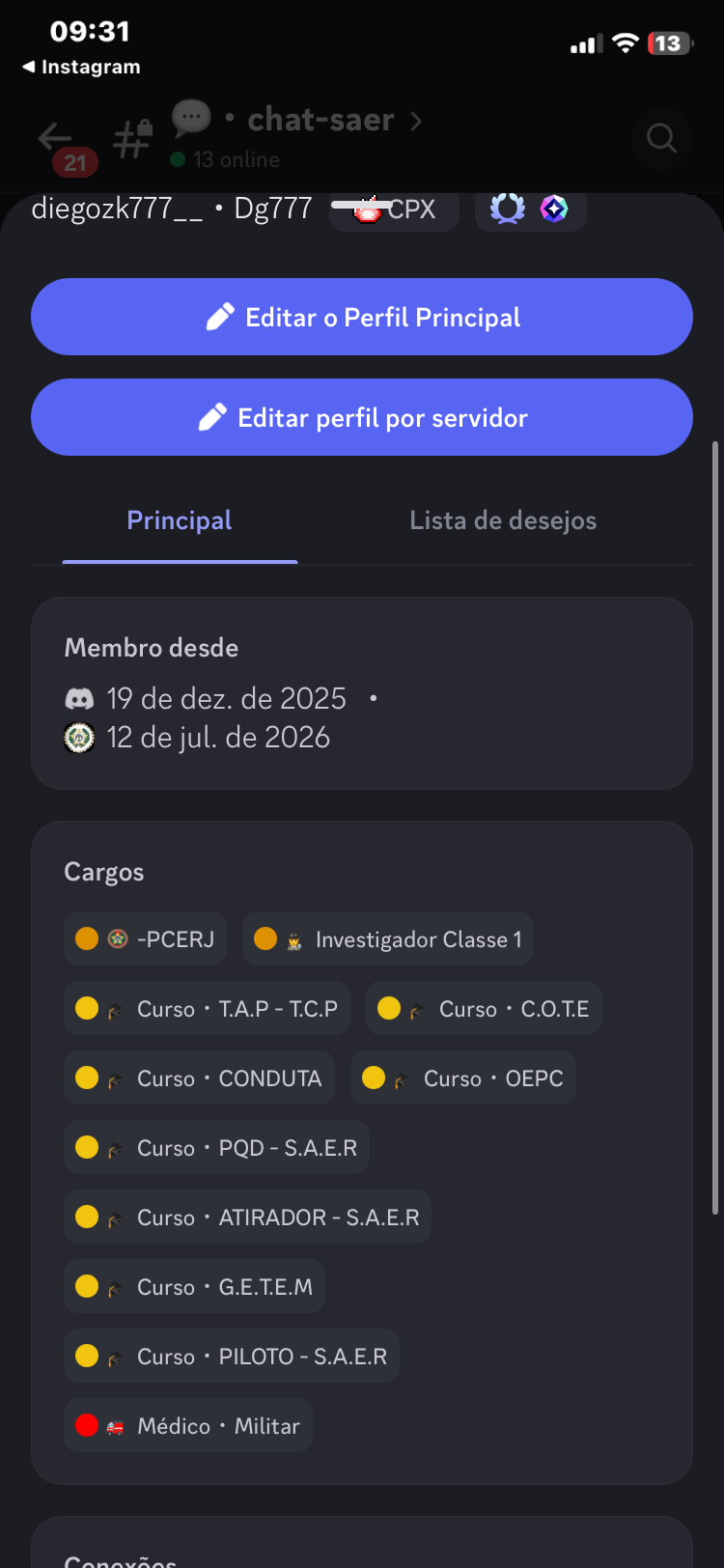724x1568 pixels.
Task: Switch to Lista de desejos tab
Action: click(503, 520)
